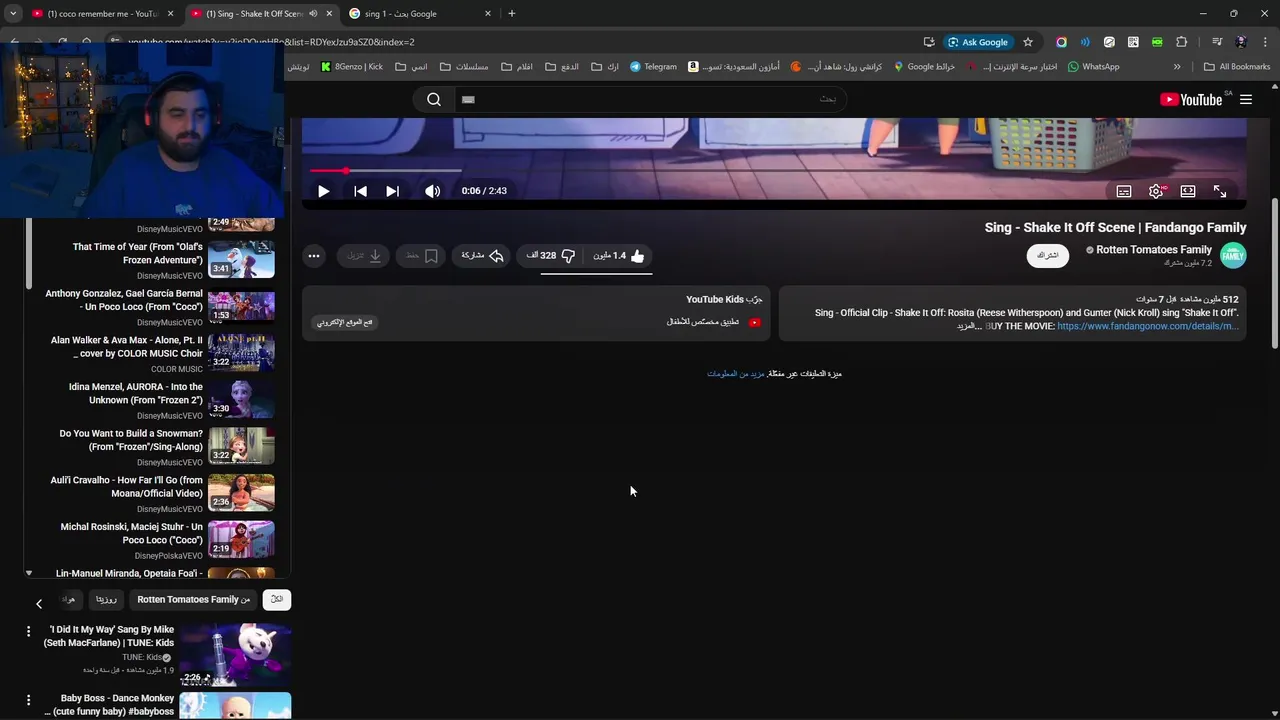1280x720 pixels.
Task: Mute the playing tab's speaker icon
Action: pyautogui.click(x=313, y=14)
